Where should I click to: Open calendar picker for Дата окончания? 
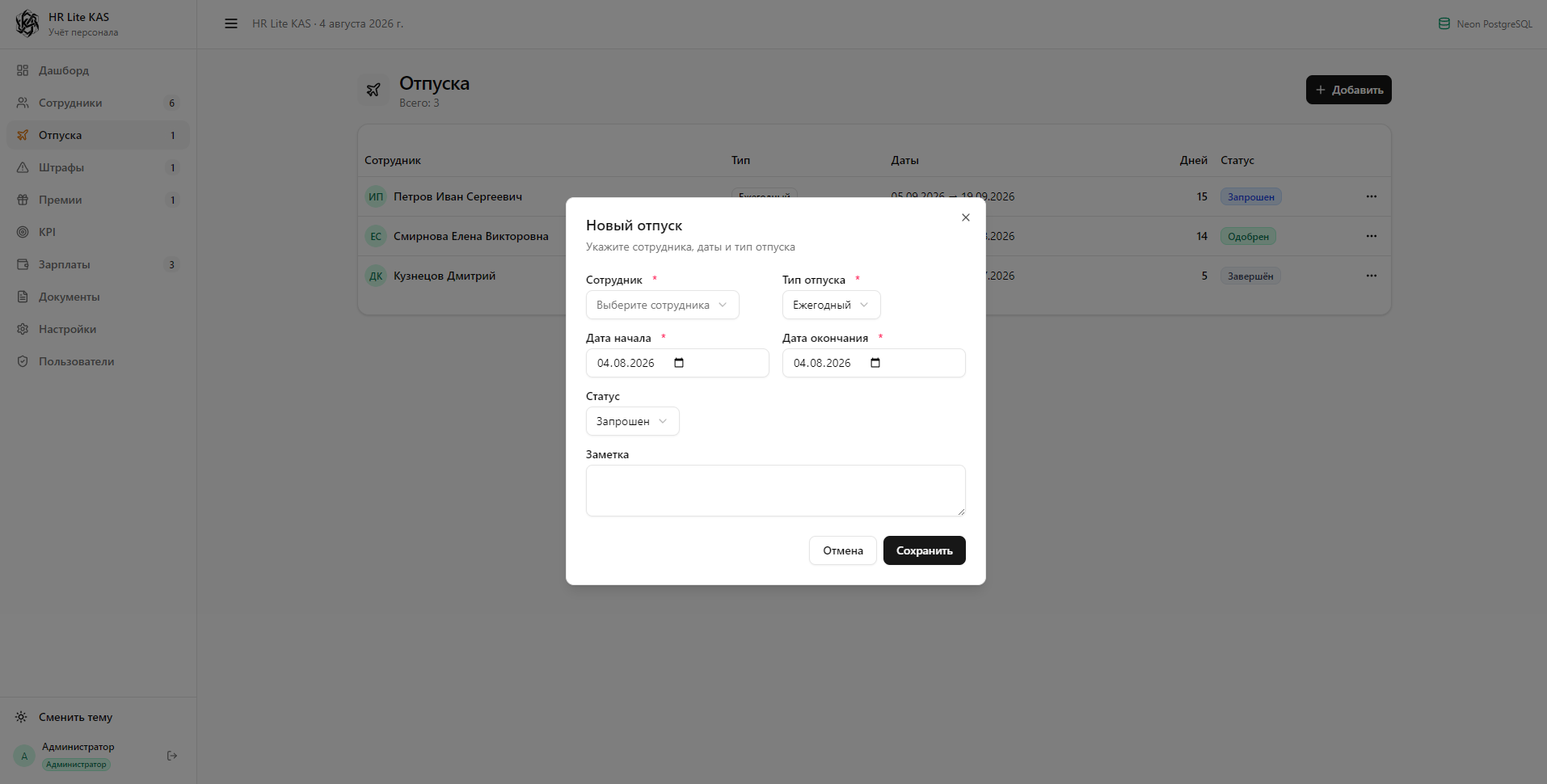click(875, 363)
